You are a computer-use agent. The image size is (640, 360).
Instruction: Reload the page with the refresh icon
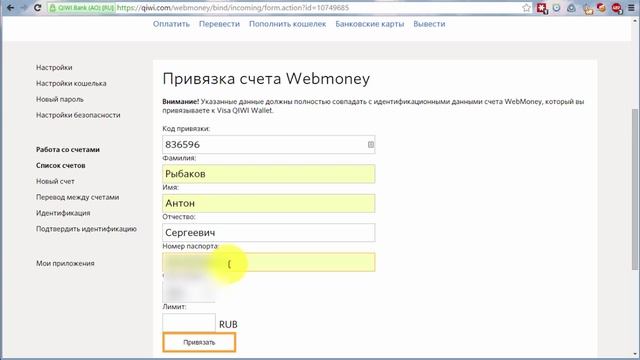[38, 8]
